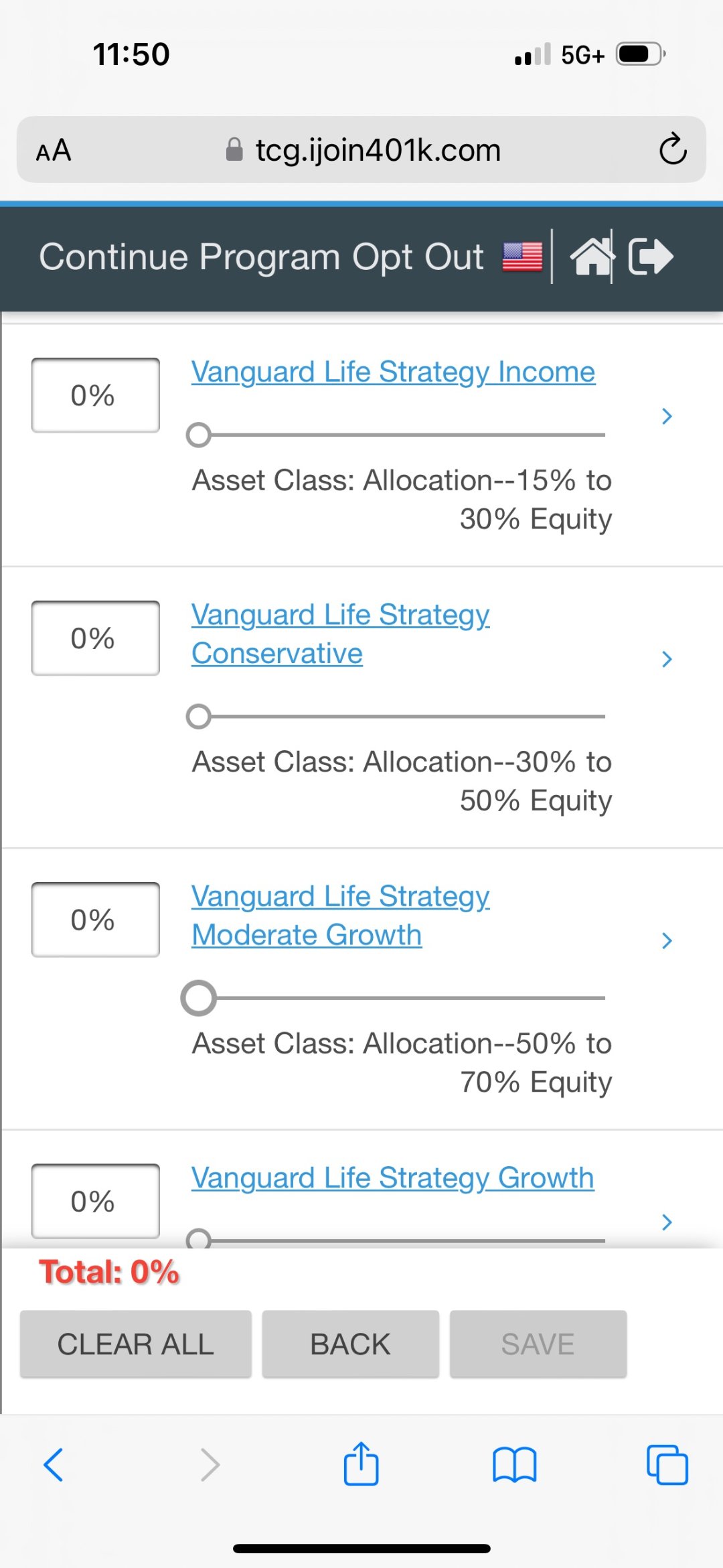Tap the home icon in header
Viewport: 723px width, 1568px height.
point(591,257)
